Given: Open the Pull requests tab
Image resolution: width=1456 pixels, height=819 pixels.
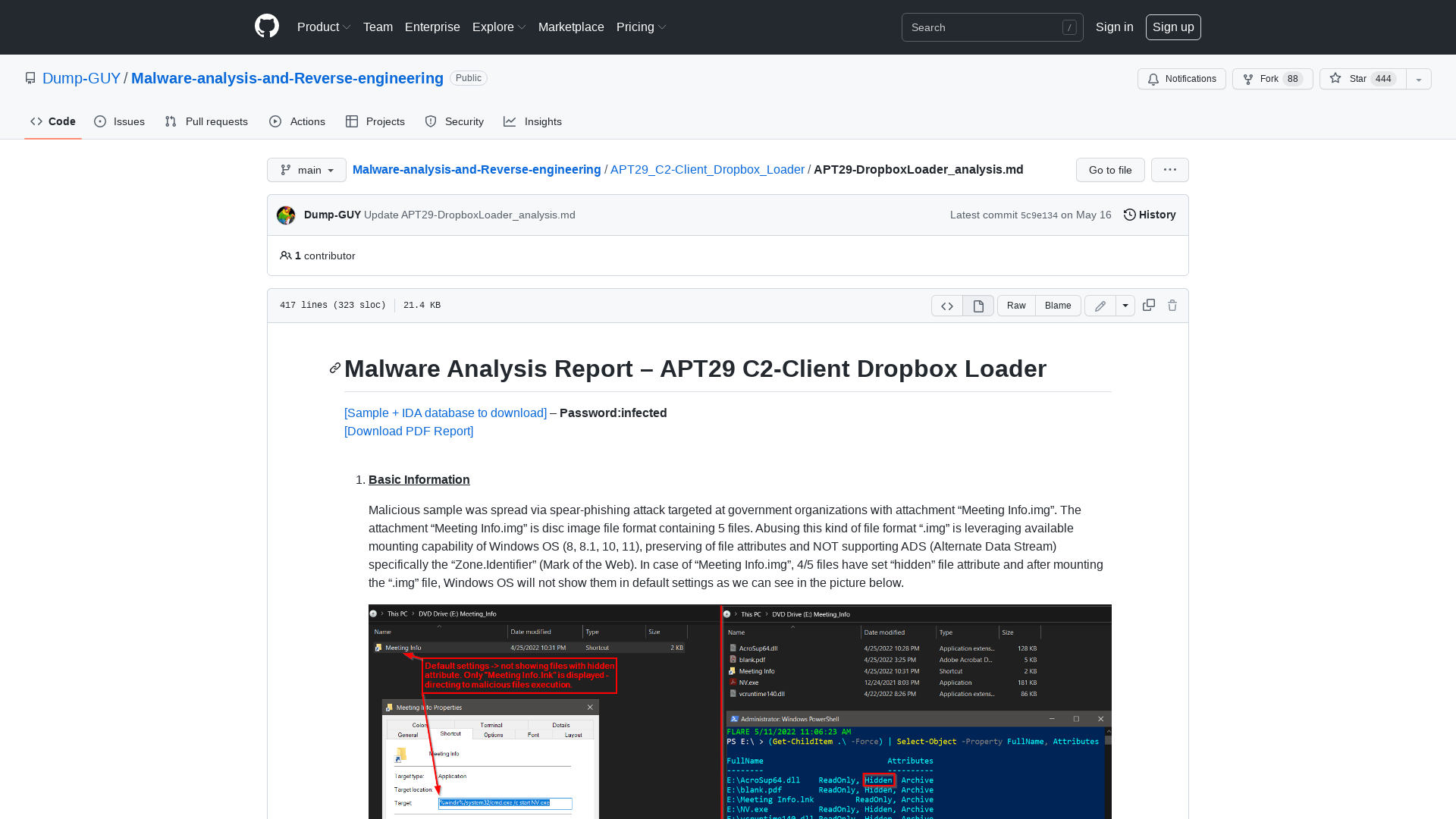Looking at the screenshot, I should [x=206, y=121].
